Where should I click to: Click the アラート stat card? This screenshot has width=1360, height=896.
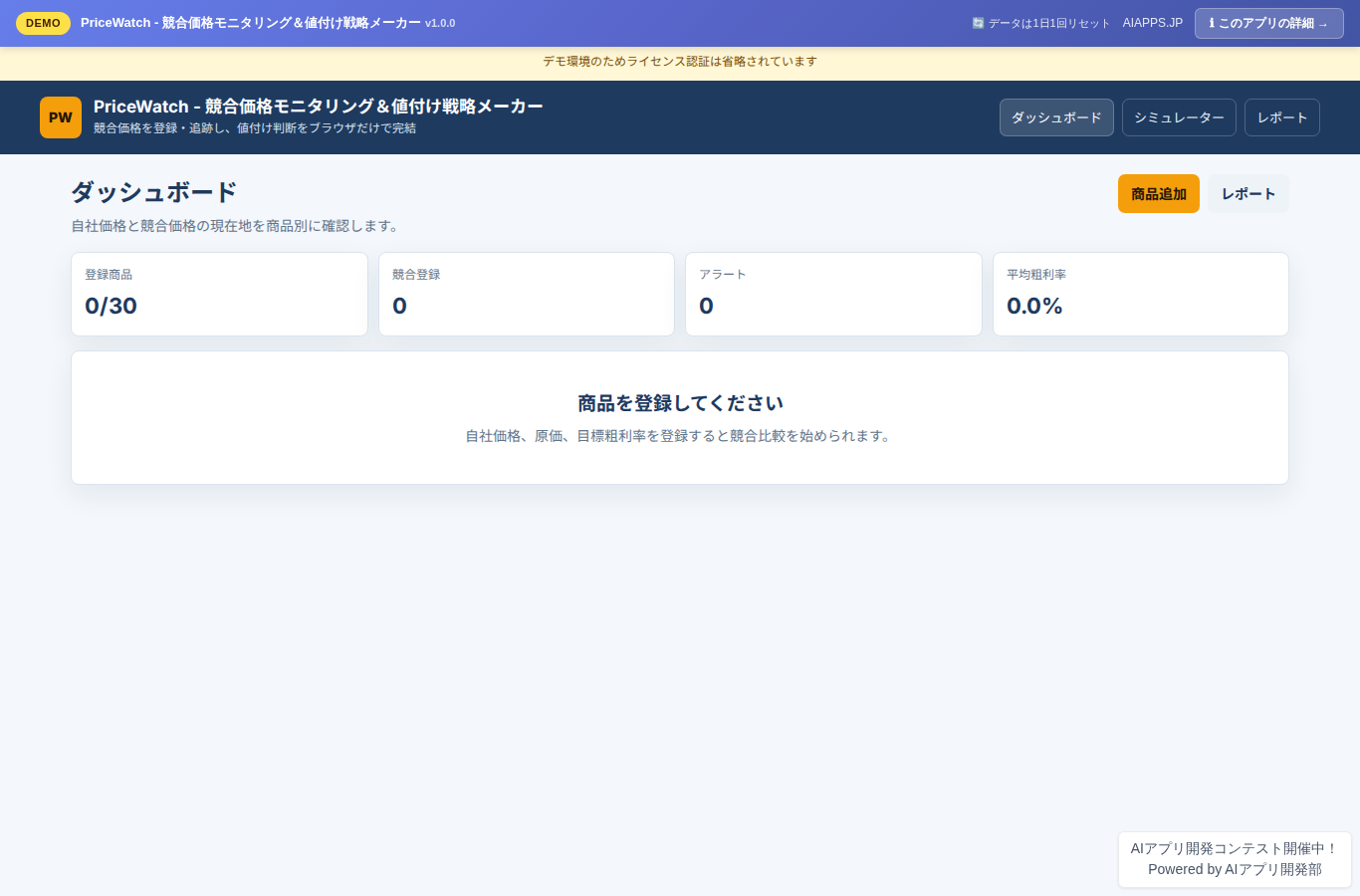833,294
